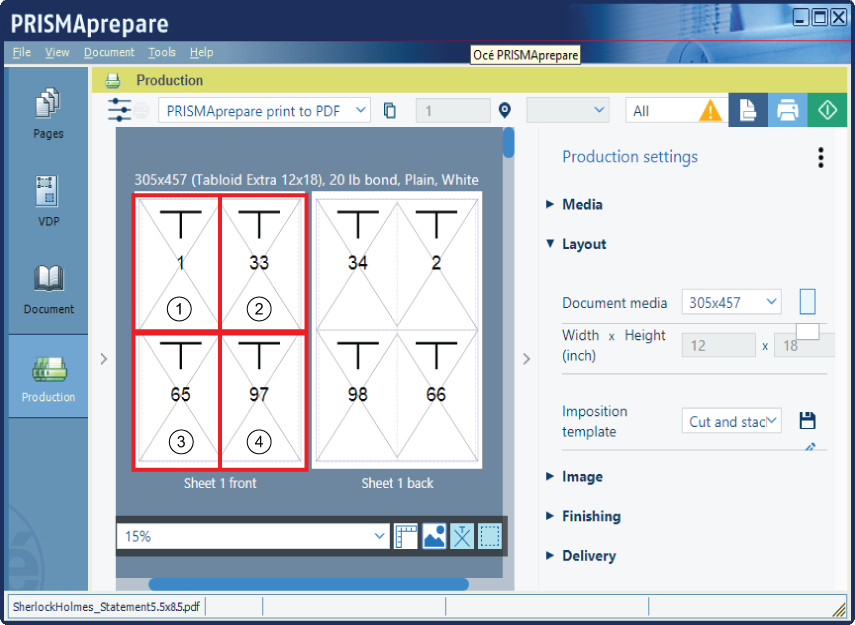Open the Imposition template dropdown
The image size is (855, 625).
click(x=732, y=421)
